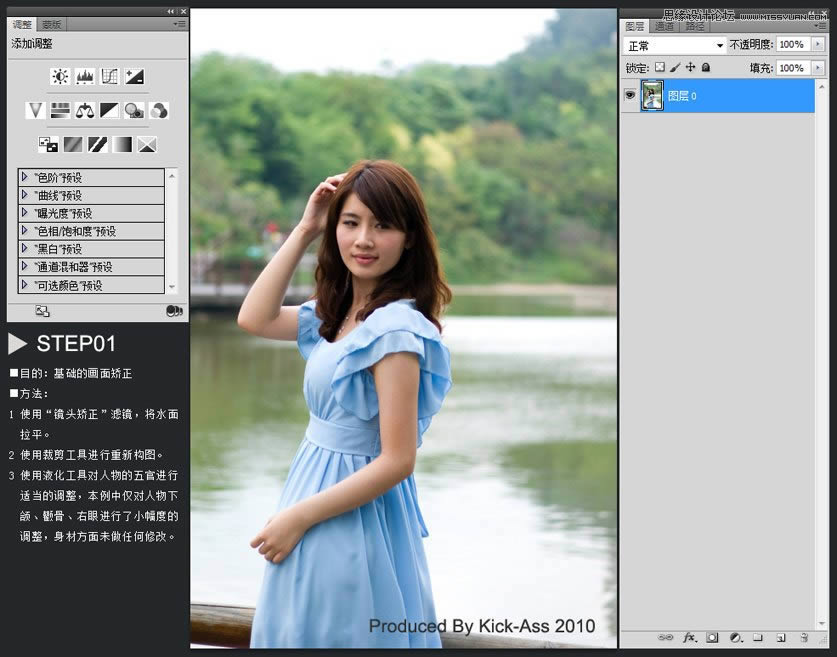The width and height of the screenshot is (837, 657).
Task: Open the Levels adjustment icon
Action: (85, 76)
